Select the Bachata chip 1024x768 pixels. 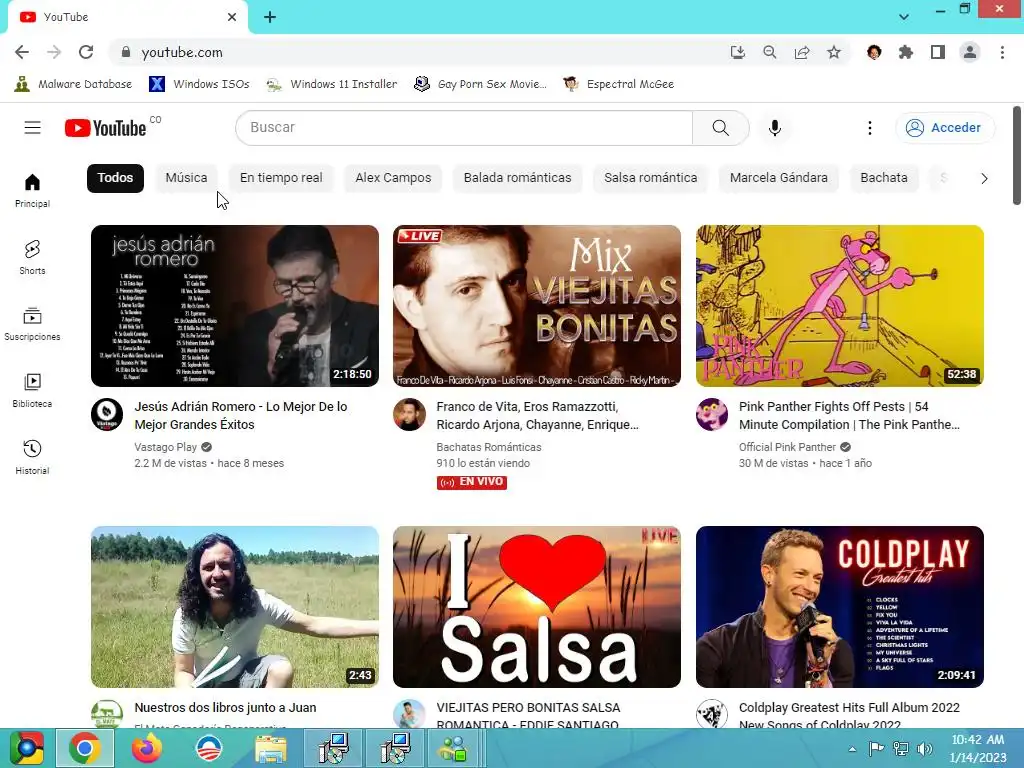pyautogui.click(x=884, y=178)
